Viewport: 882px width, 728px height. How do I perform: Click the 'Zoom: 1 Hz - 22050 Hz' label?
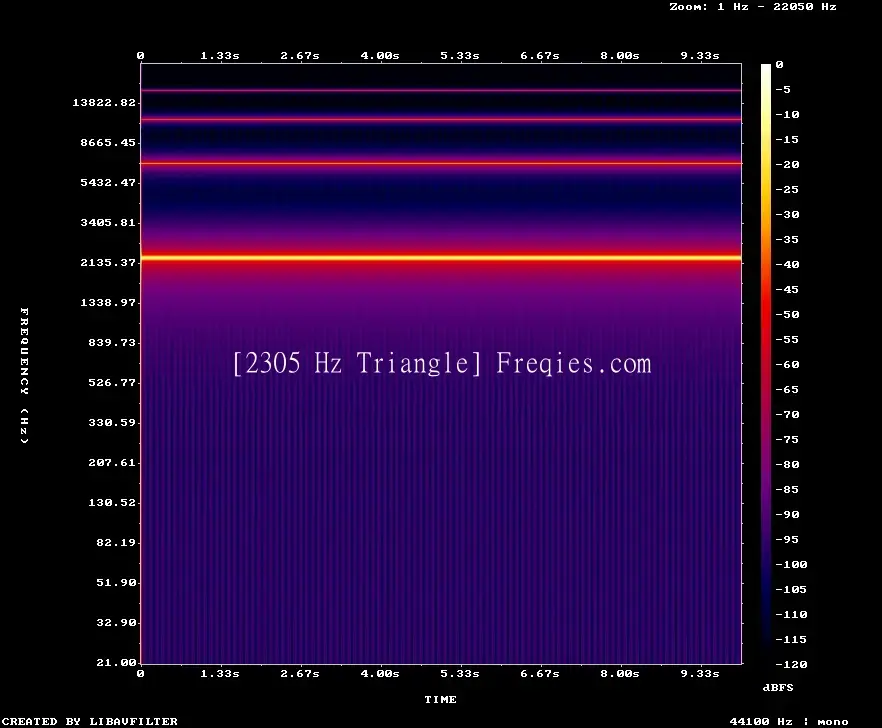pyautogui.click(x=753, y=7)
